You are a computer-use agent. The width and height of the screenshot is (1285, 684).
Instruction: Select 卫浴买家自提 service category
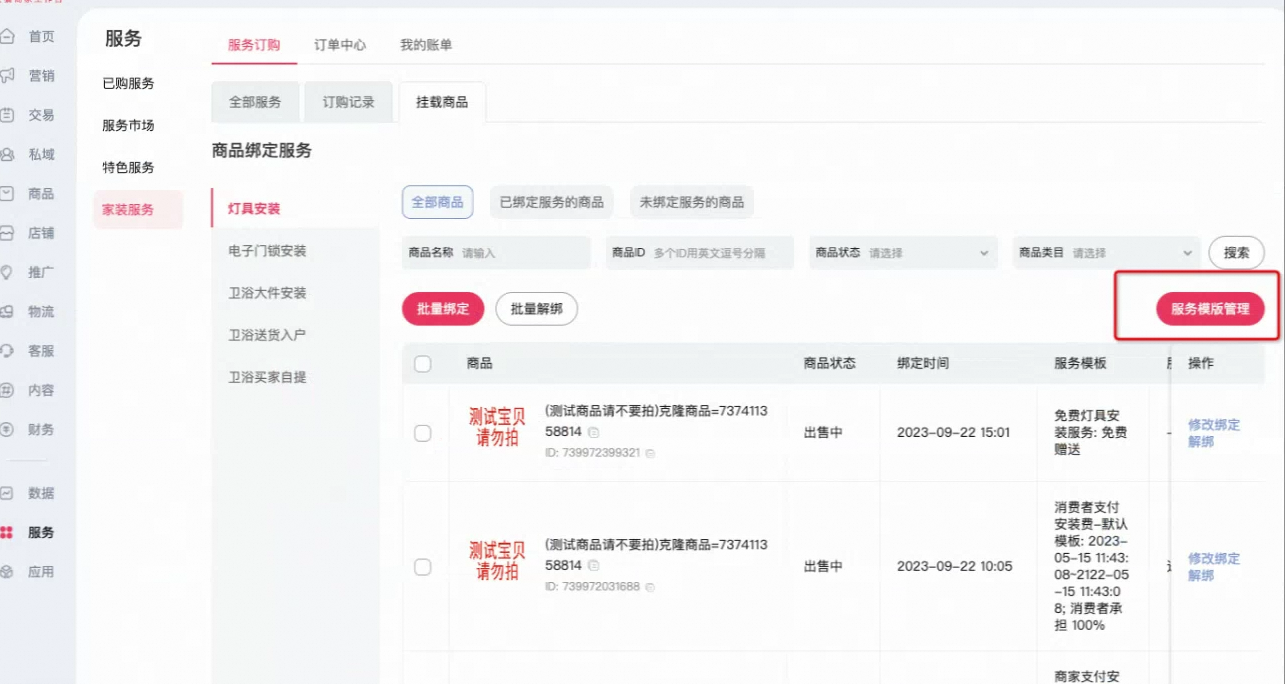(267, 377)
